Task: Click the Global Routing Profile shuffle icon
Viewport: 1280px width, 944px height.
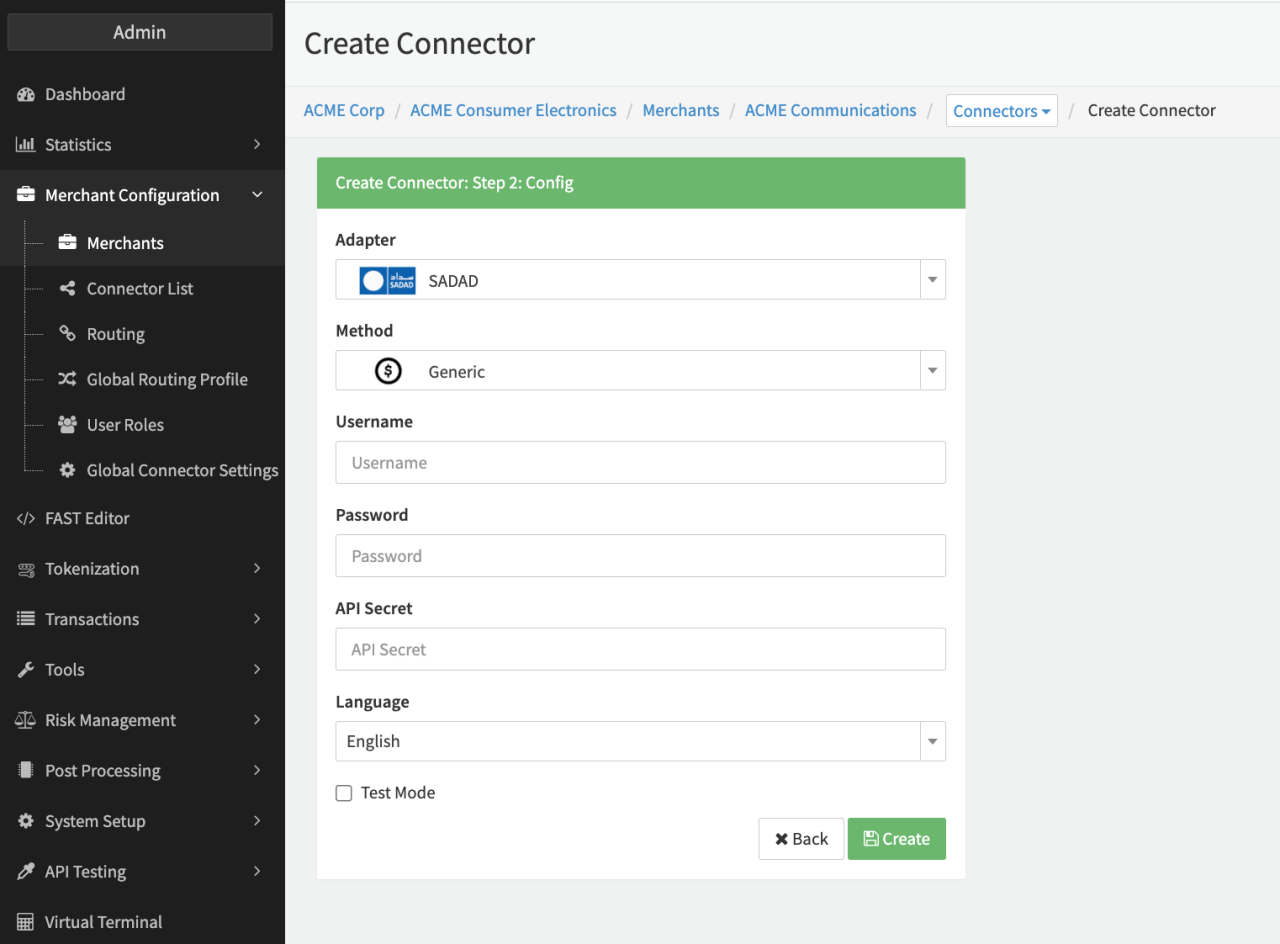Action: click(x=67, y=379)
